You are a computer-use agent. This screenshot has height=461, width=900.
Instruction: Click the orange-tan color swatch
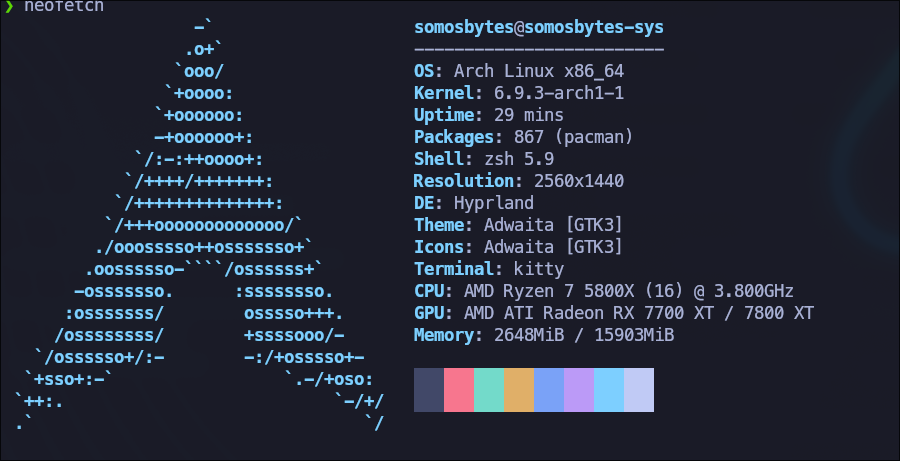pyautogui.click(x=519, y=390)
